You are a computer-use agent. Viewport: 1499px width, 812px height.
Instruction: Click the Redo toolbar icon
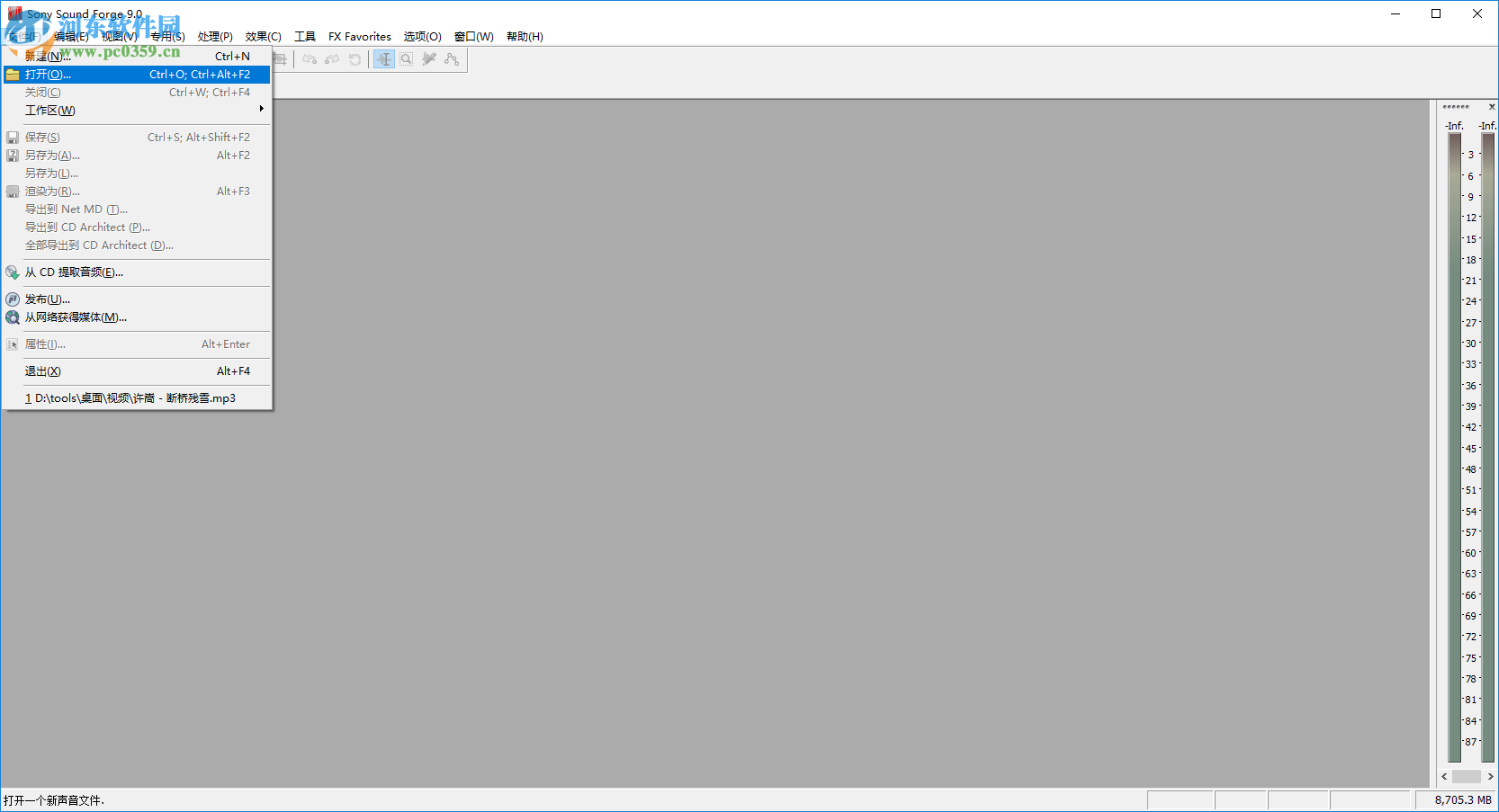(x=332, y=59)
